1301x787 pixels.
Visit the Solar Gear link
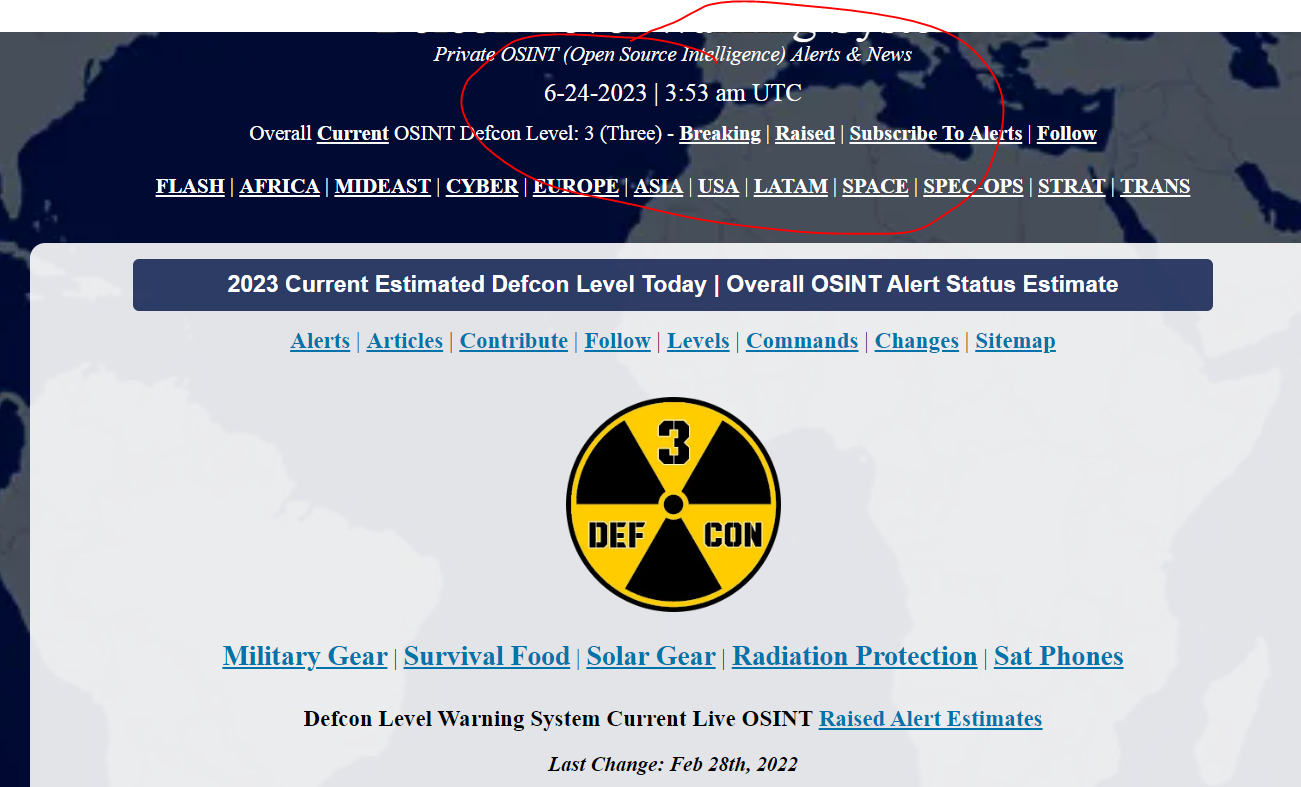(x=651, y=656)
